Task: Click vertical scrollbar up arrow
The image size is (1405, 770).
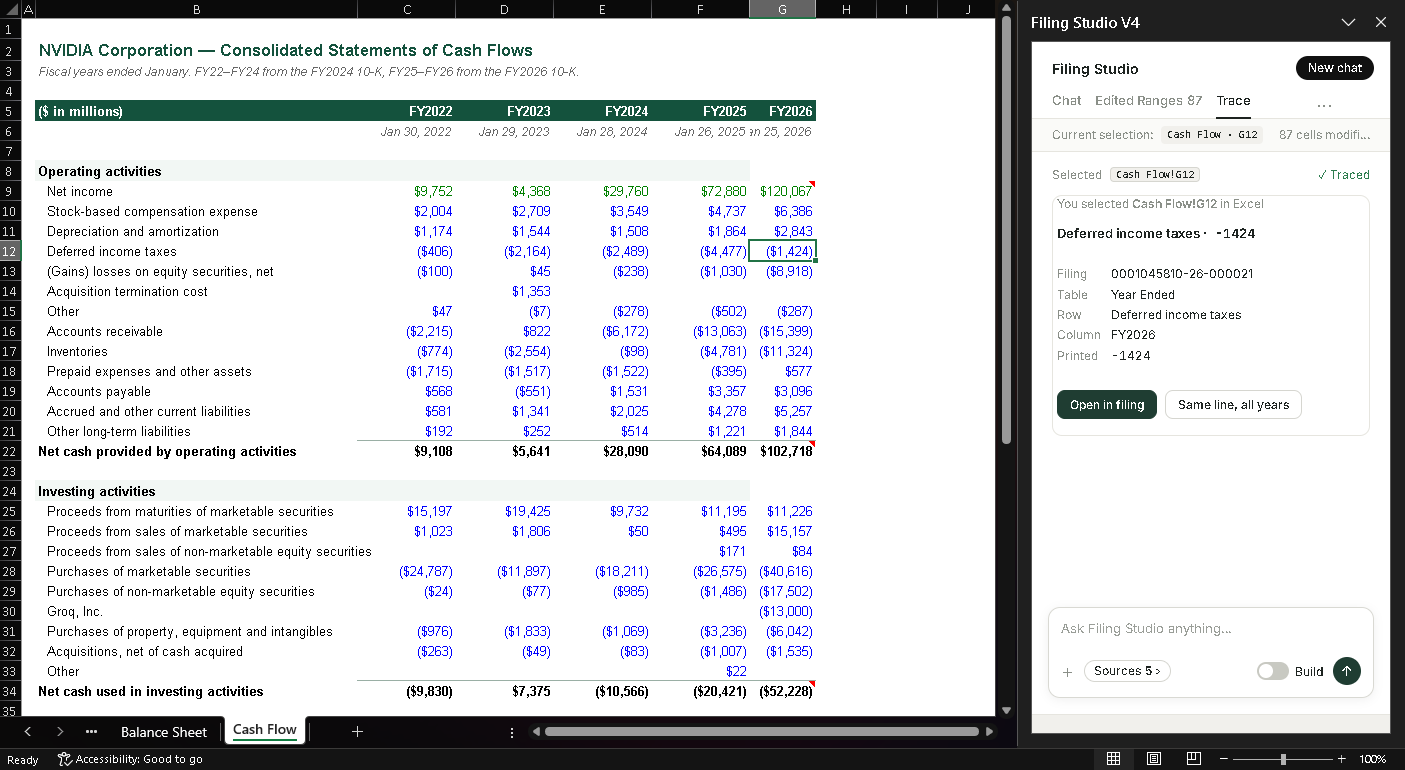Action: point(1006,9)
